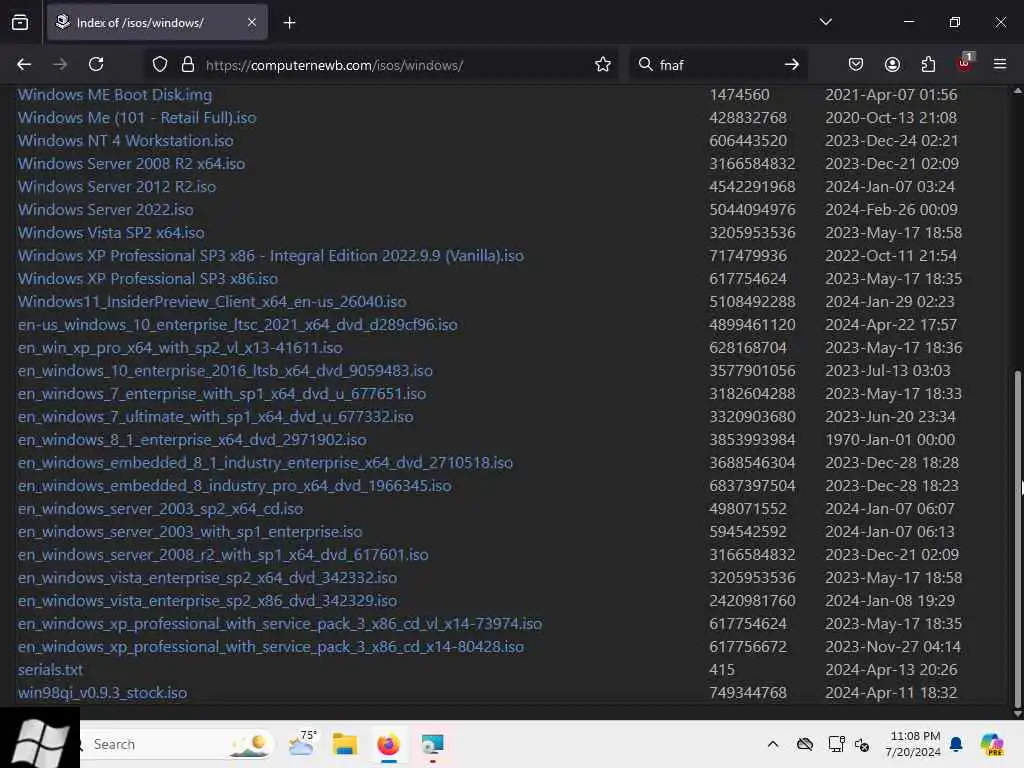Screen dimensions: 1024x768
Task: Open Windows XP Professional SP3 x86.iso link
Action: pos(148,279)
